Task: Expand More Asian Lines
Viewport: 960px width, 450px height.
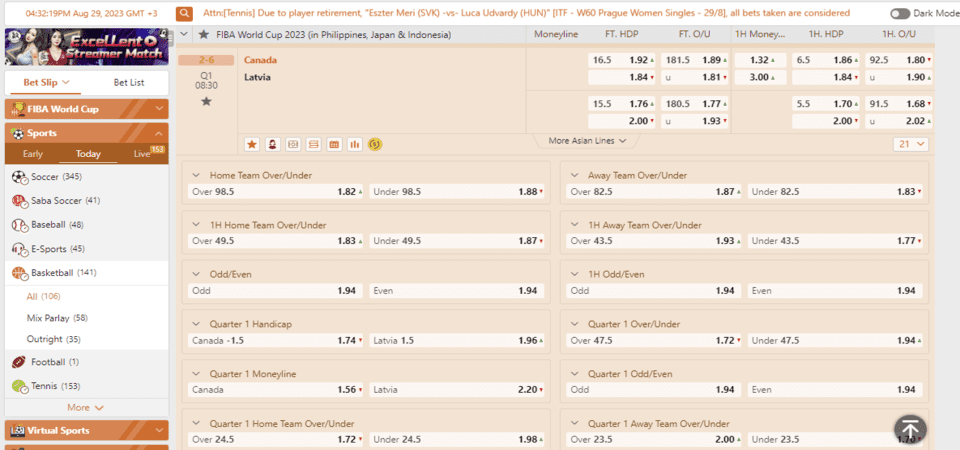Action: click(587, 141)
